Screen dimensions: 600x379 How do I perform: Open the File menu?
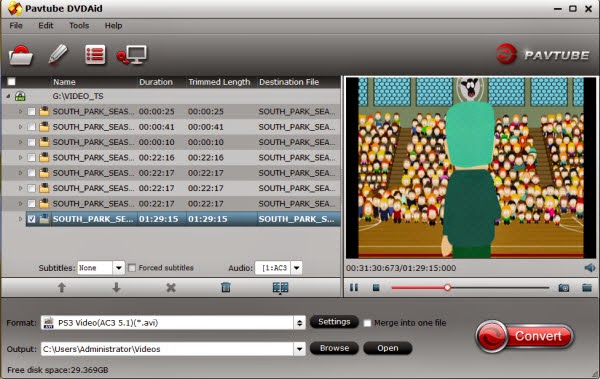[x=16, y=26]
